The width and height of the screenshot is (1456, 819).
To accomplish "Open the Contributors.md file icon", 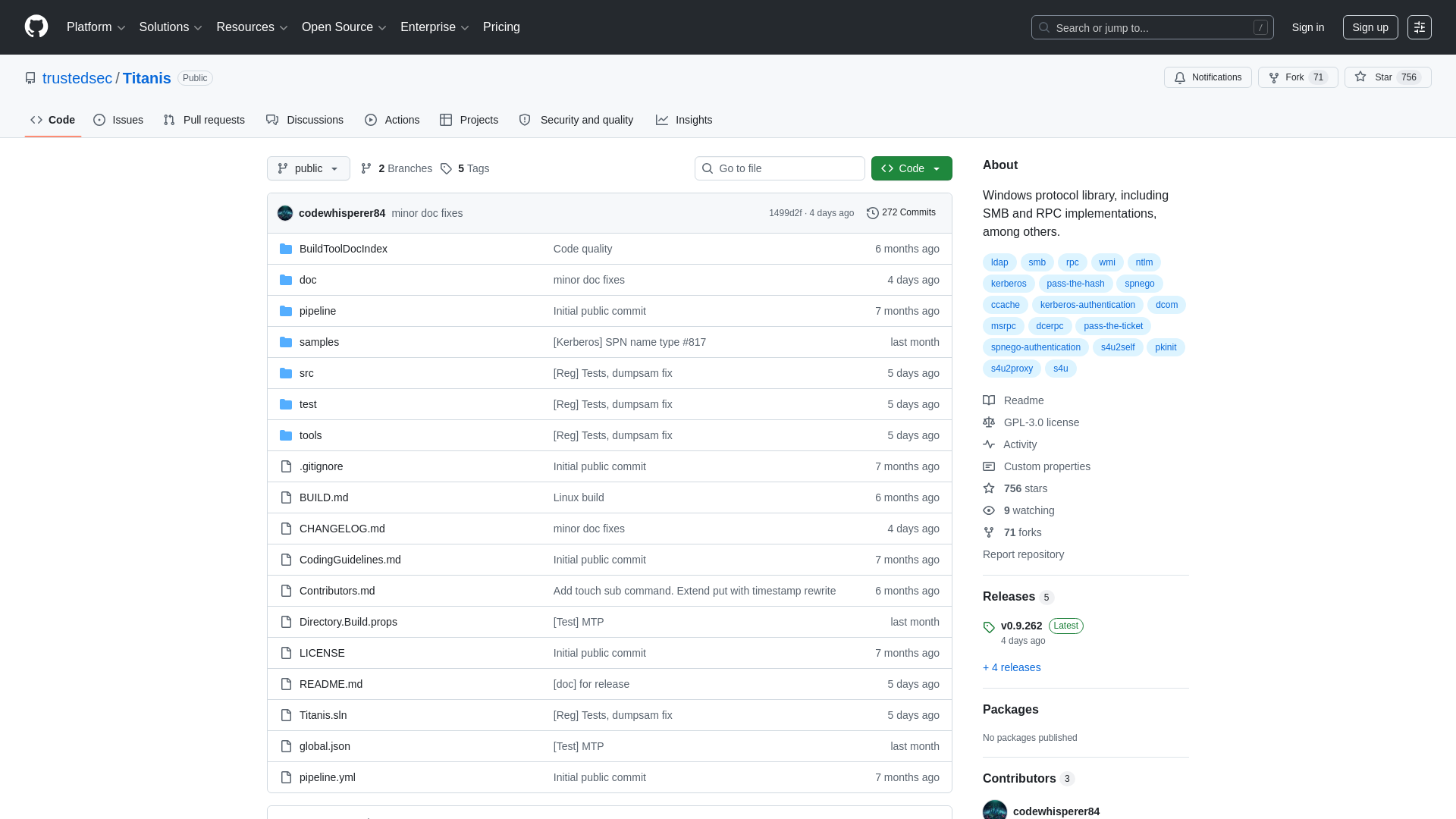I will 286,591.
